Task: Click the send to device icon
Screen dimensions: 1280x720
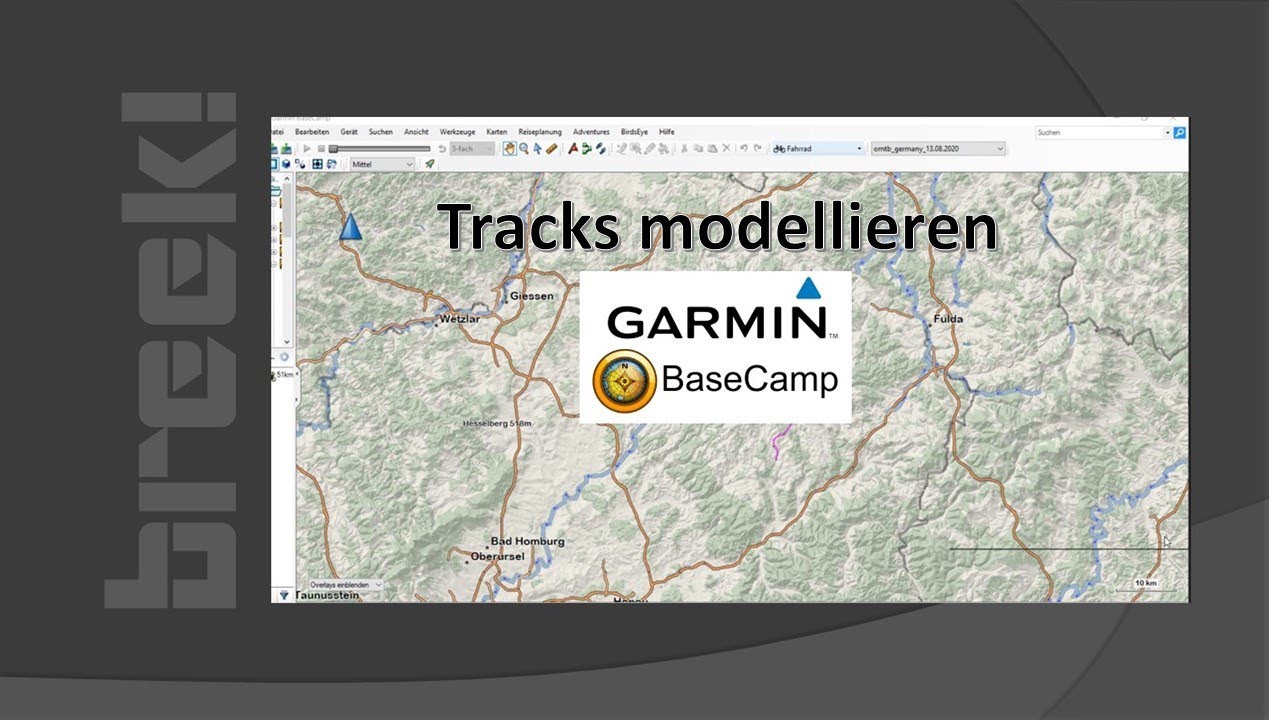Action: click(332, 164)
